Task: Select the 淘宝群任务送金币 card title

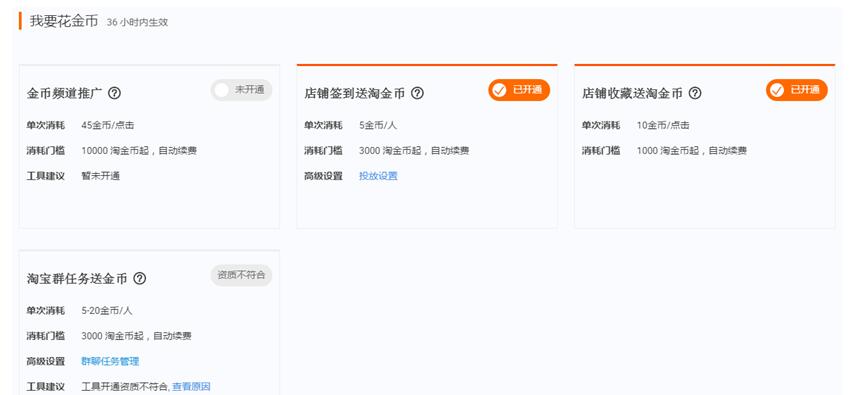Action: [x=77, y=278]
